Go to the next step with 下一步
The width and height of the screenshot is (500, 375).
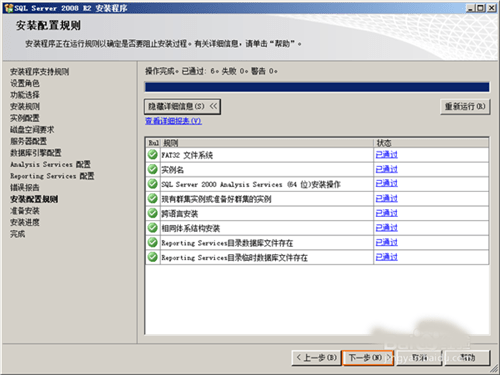[x=368, y=358]
